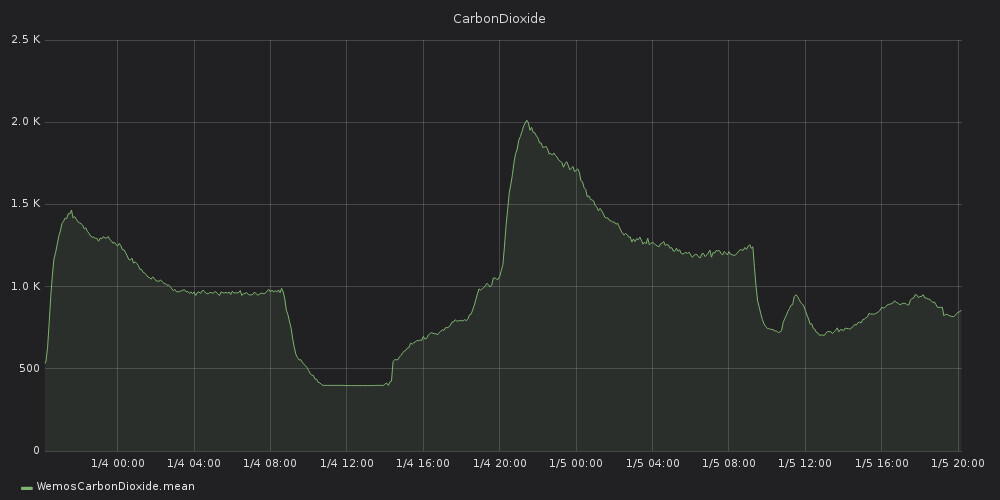Click the 500 y-axis label
This screenshot has width=1000, height=500.
[x=27, y=368]
